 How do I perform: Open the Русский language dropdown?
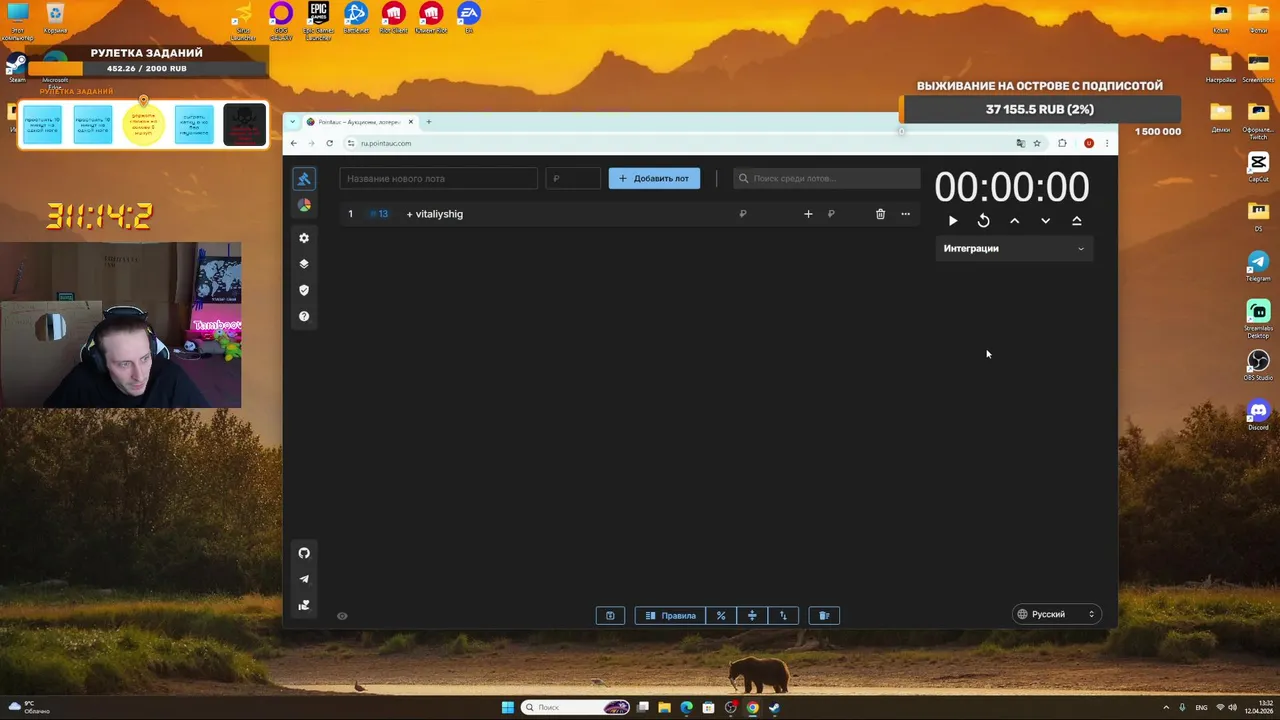coord(1057,614)
